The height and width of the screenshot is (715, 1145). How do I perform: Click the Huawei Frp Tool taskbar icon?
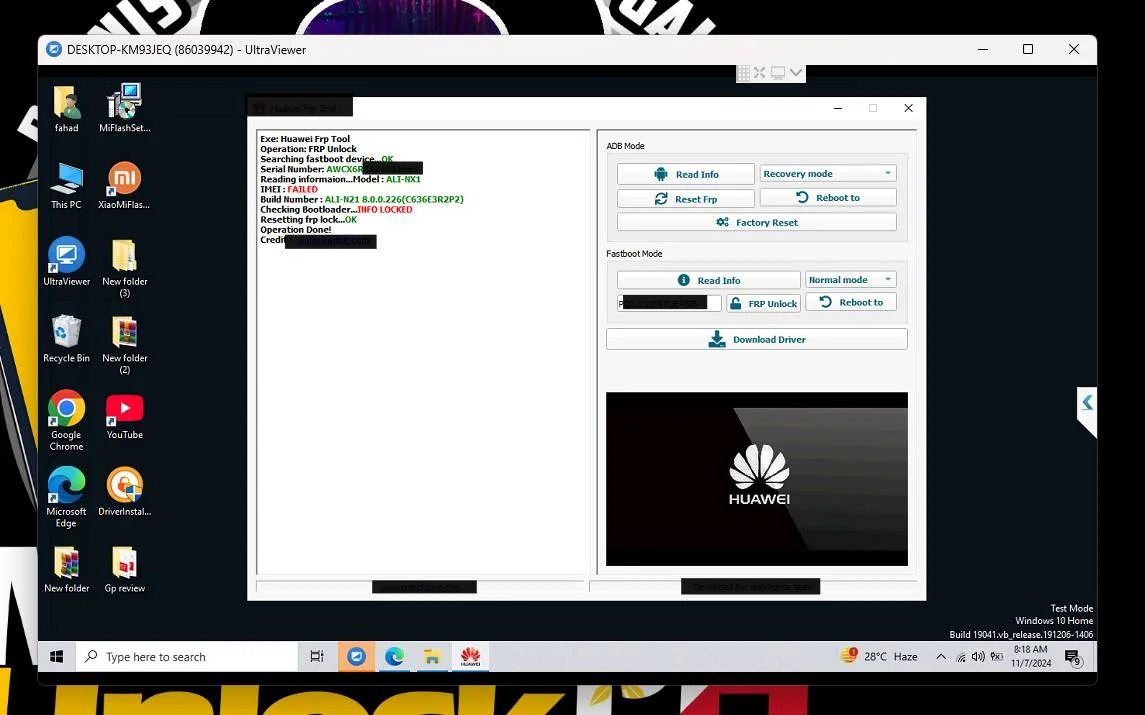pos(470,657)
